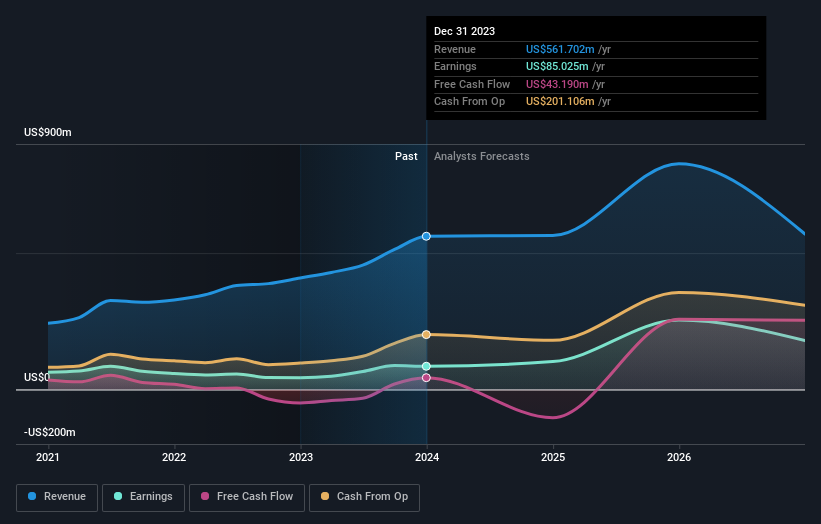The height and width of the screenshot is (524, 821).
Task: Click the Free Cash Flow tooltip row label
Action: pyautogui.click(x=472, y=84)
